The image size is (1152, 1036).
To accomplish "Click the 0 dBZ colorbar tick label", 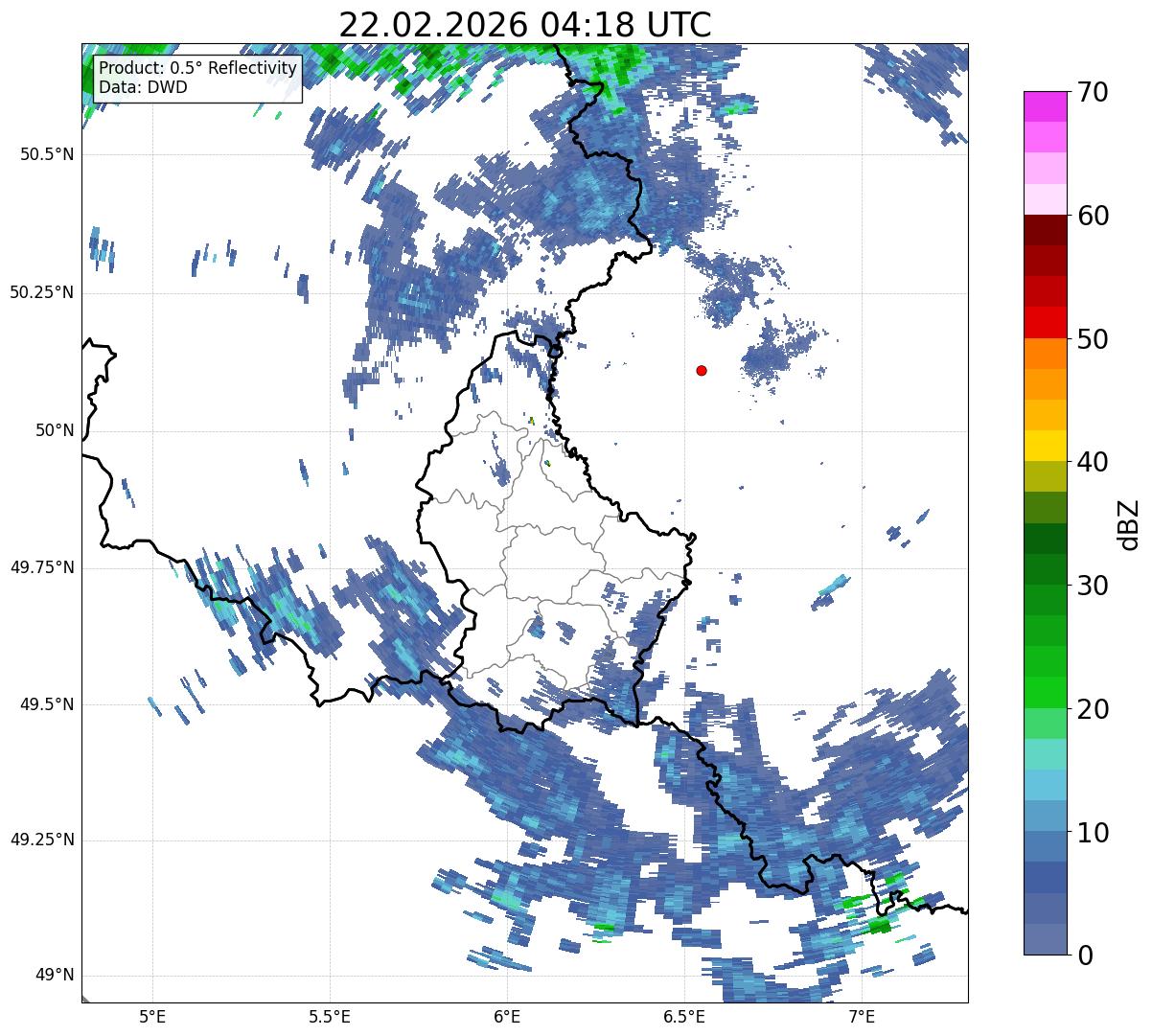I will coord(1084,955).
